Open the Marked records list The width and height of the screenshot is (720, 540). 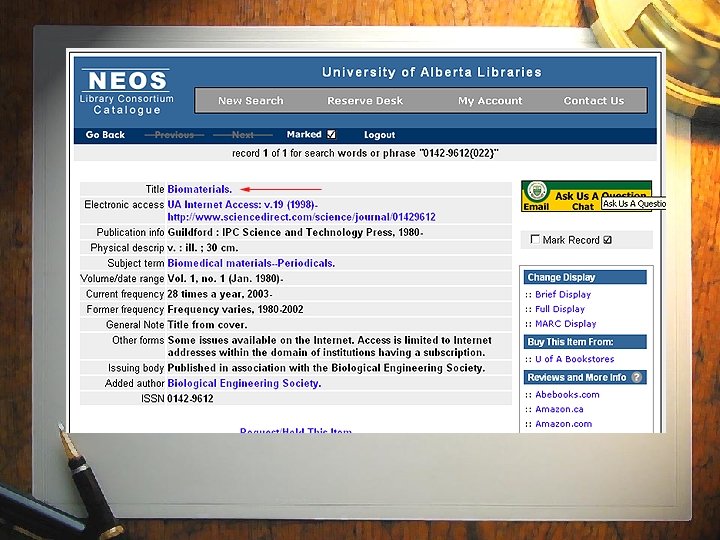(304, 134)
